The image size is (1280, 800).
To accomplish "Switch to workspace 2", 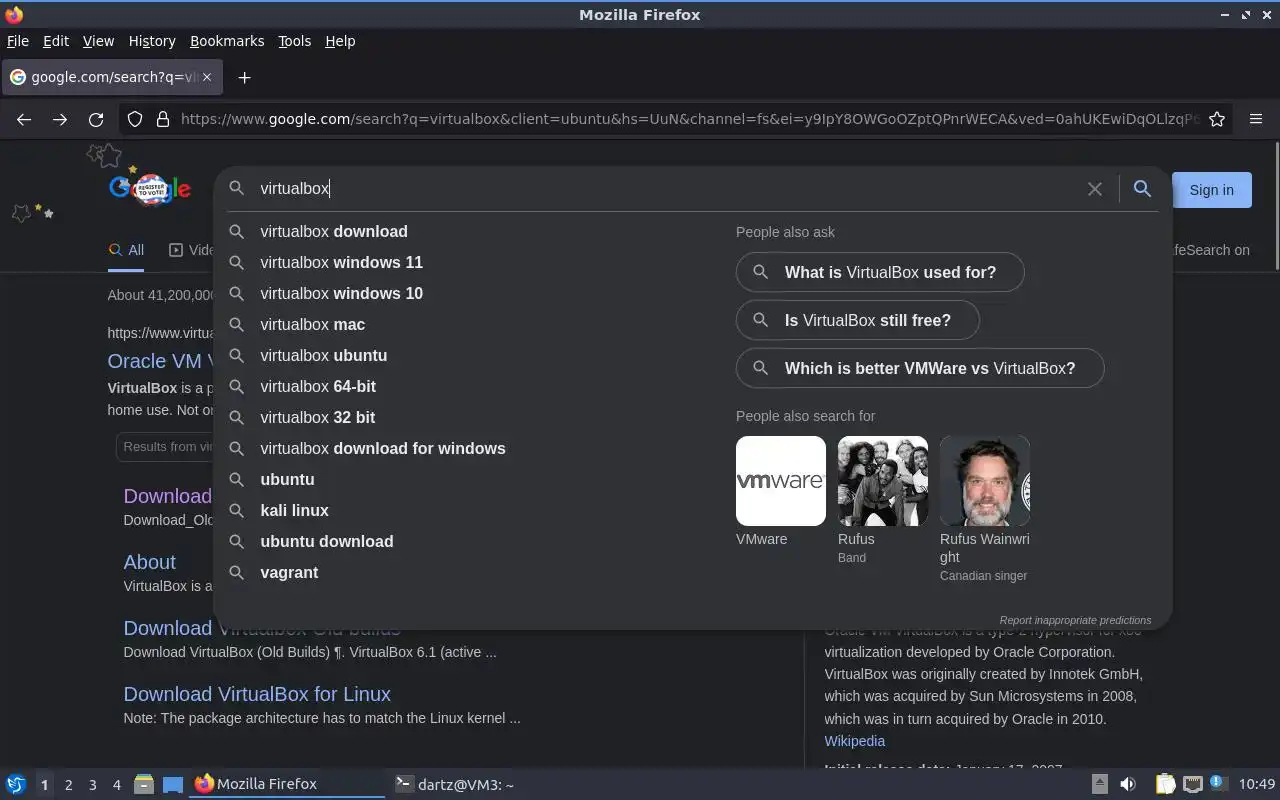I will [68, 785].
